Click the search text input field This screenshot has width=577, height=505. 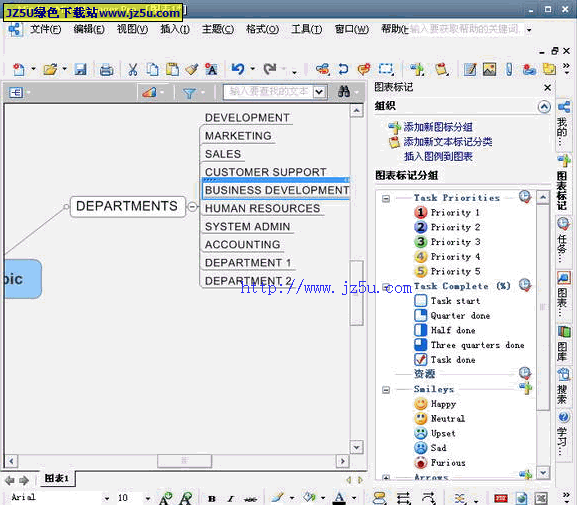tap(268, 92)
